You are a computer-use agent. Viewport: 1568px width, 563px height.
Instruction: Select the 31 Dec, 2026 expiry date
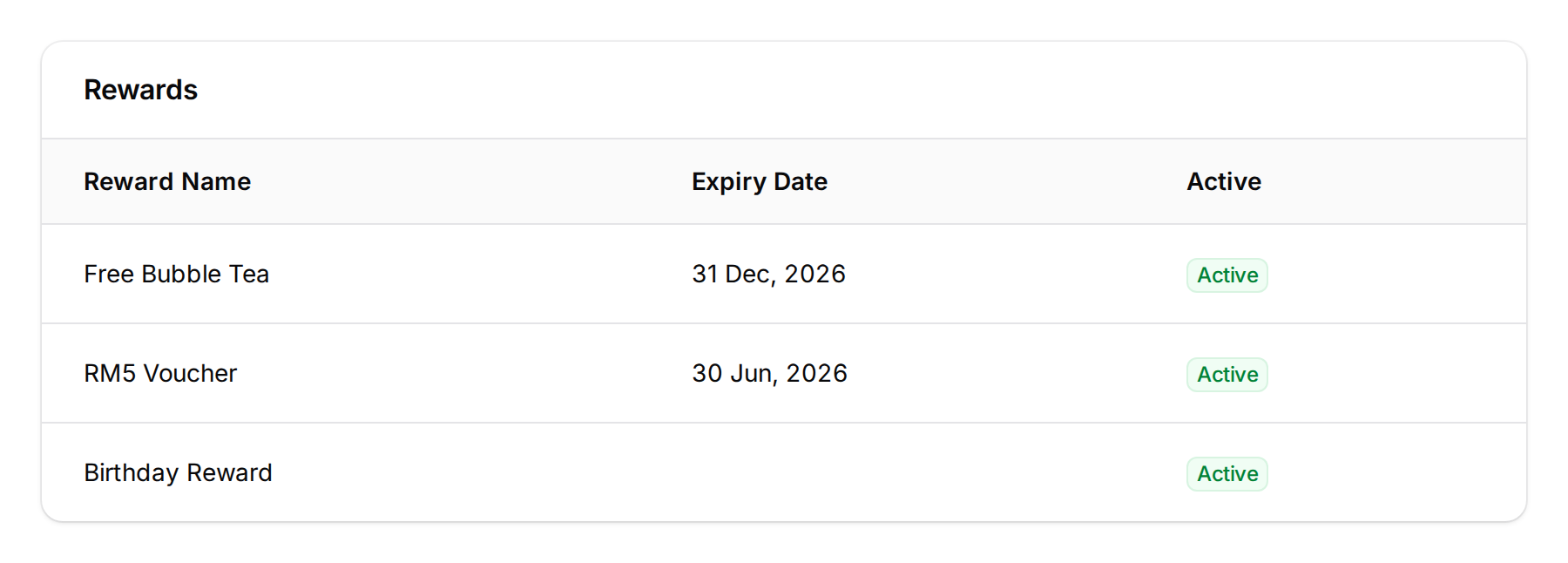(768, 274)
